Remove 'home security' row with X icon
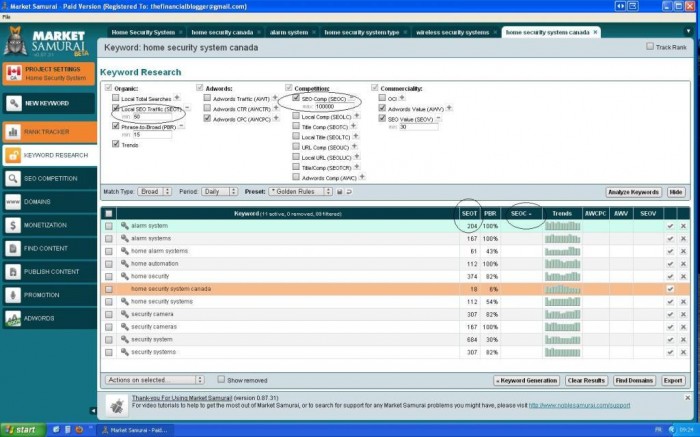 [x=683, y=276]
